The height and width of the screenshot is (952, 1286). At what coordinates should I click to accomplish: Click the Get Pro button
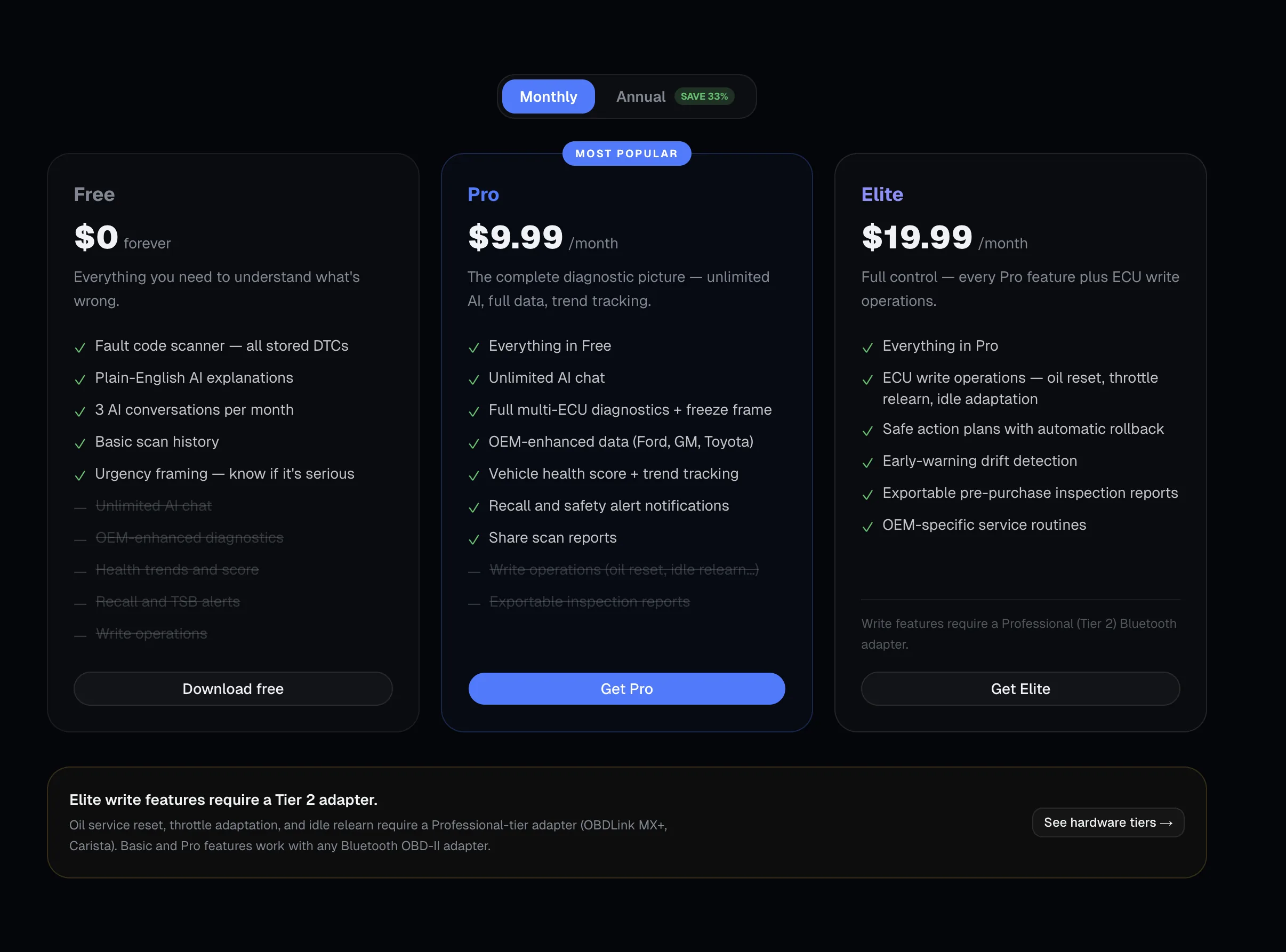626,689
